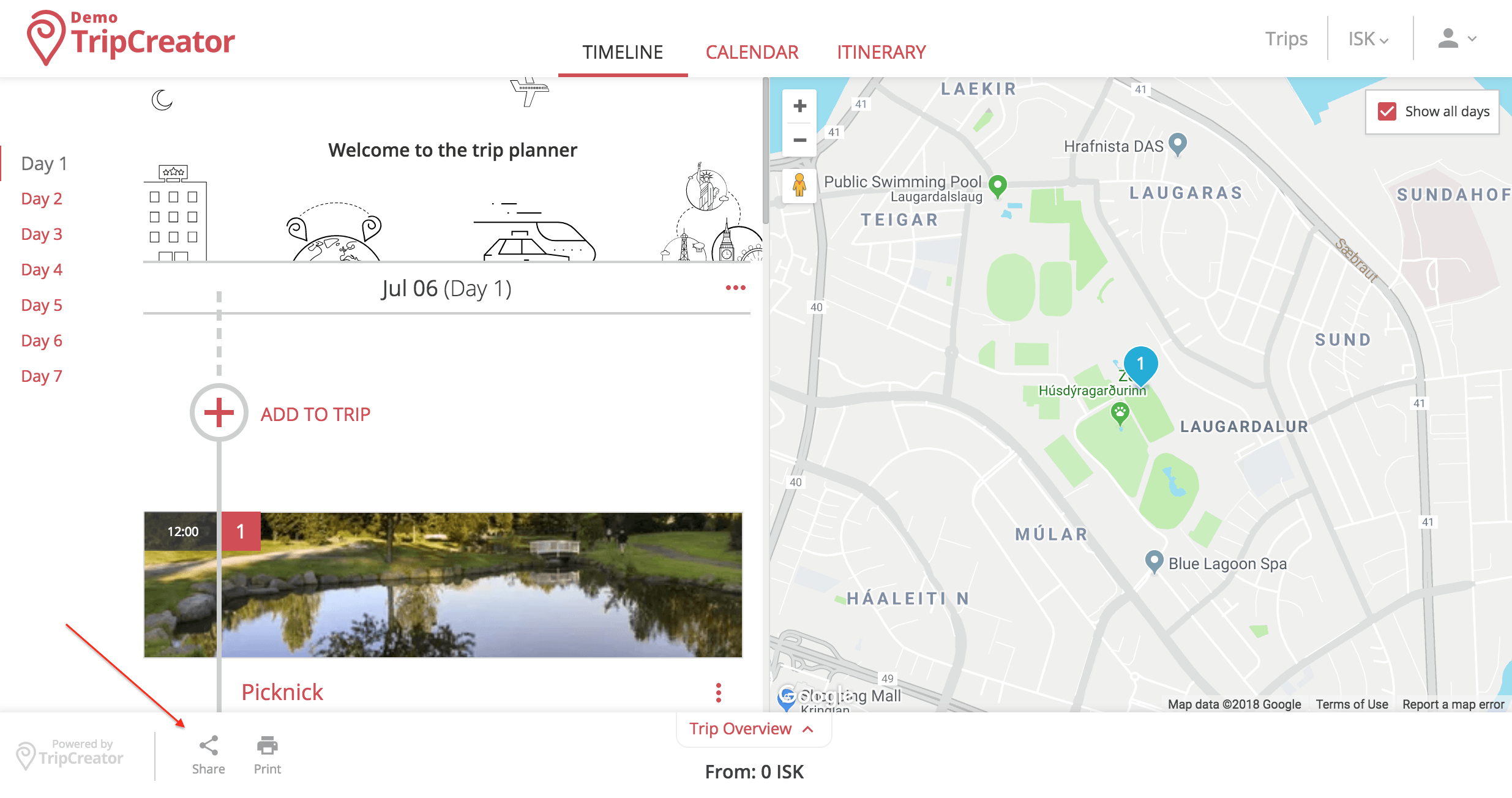Click the red plus Add to Trip icon

(x=219, y=413)
